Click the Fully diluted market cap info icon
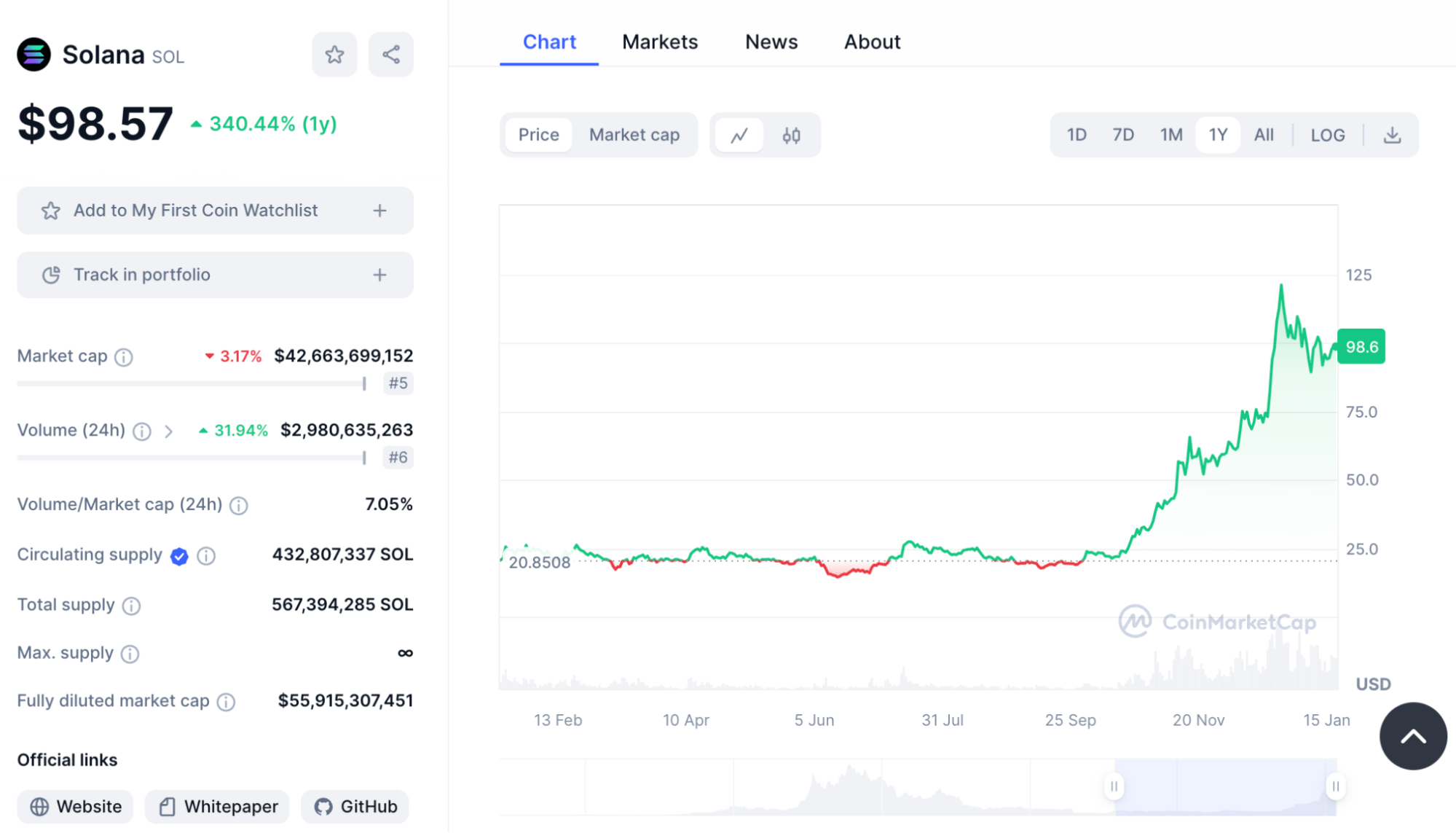 (227, 702)
